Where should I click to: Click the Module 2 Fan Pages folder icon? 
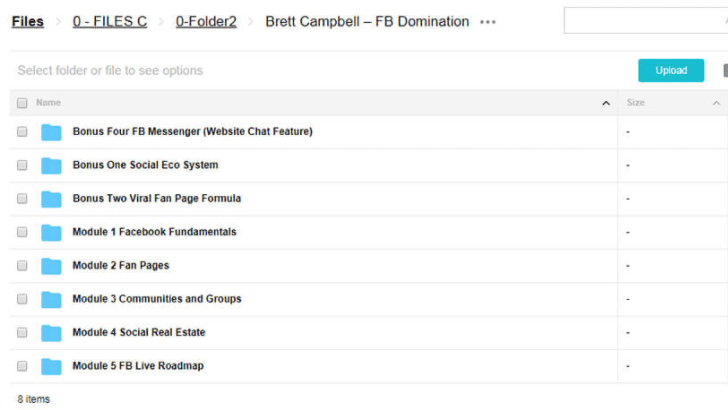point(51,266)
